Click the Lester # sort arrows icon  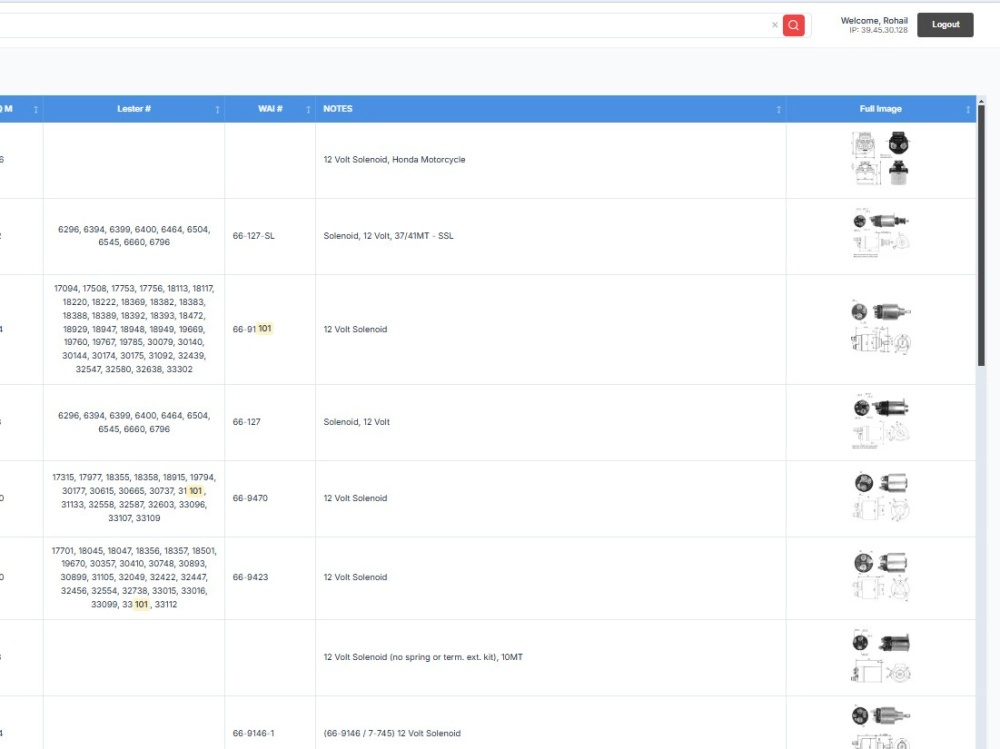click(217, 110)
